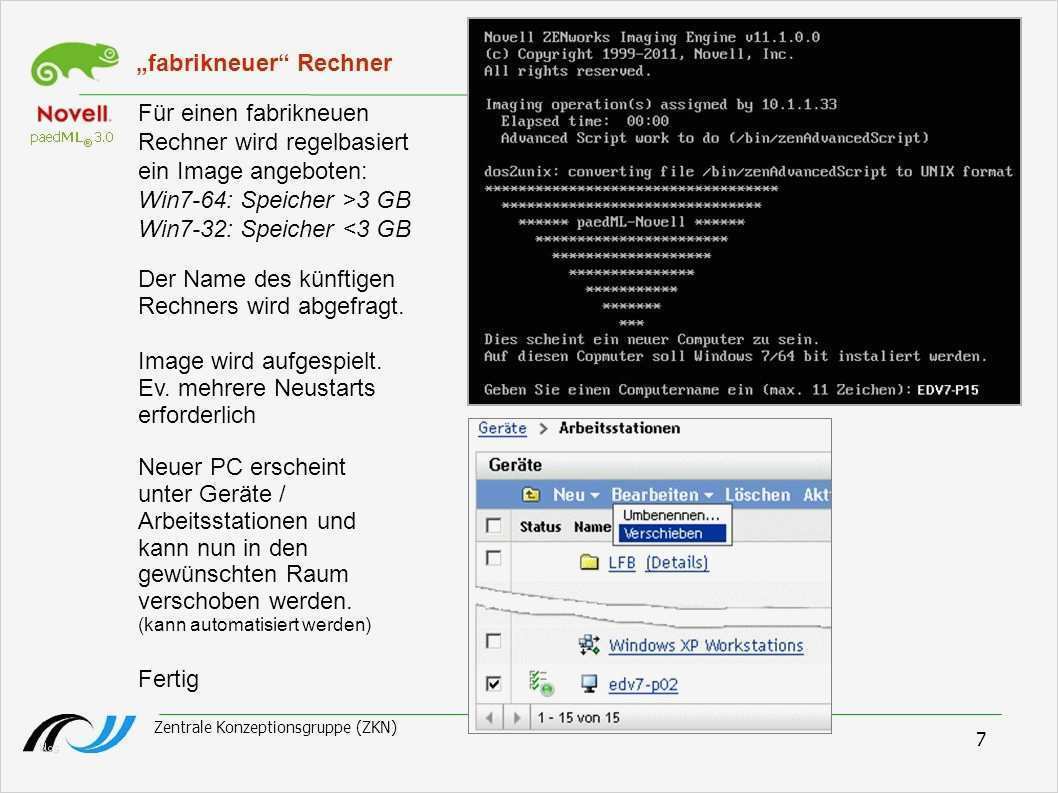Click 'Dies scheint ein neuer Computer' console line
The width and height of the screenshot is (1058, 793).
pyautogui.click(x=651, y=339)
